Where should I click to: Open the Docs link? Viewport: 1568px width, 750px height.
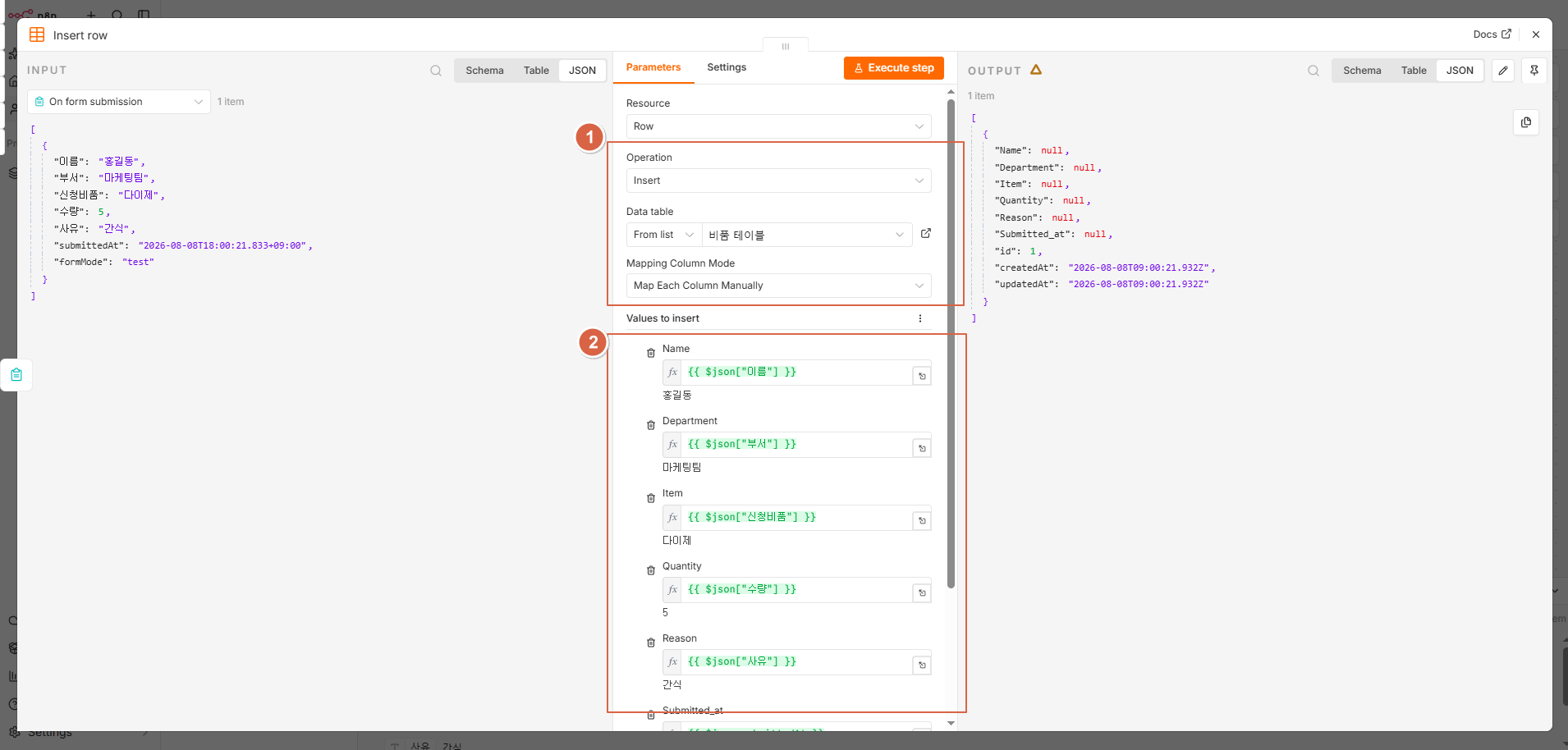pyautogui.click(x=1492, y=34)
